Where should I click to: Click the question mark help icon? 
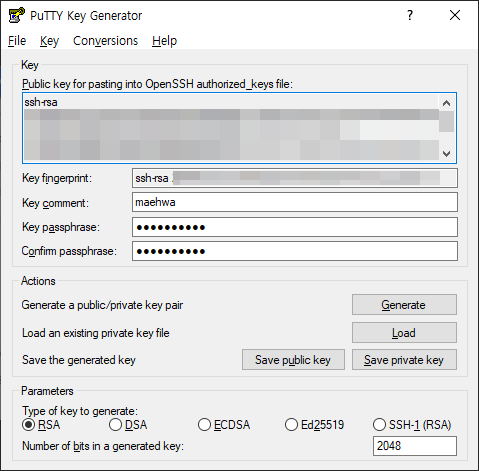410,15
